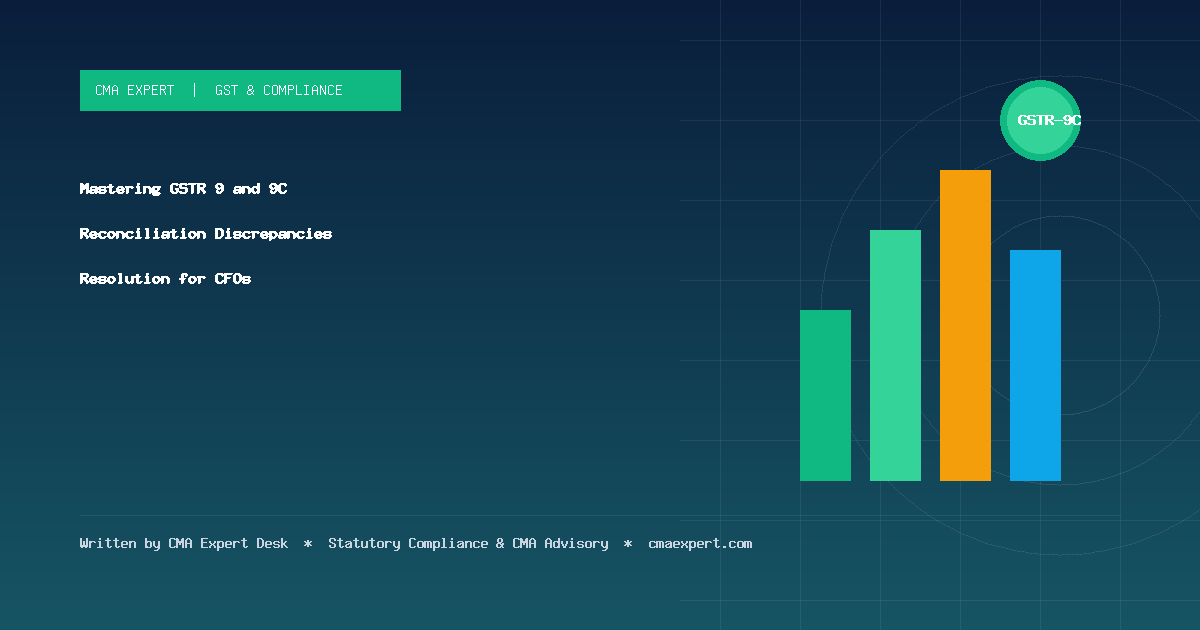
Task: Click 'Statutory Compliance & CMA Advisory' text
Action: click(468, 544)
